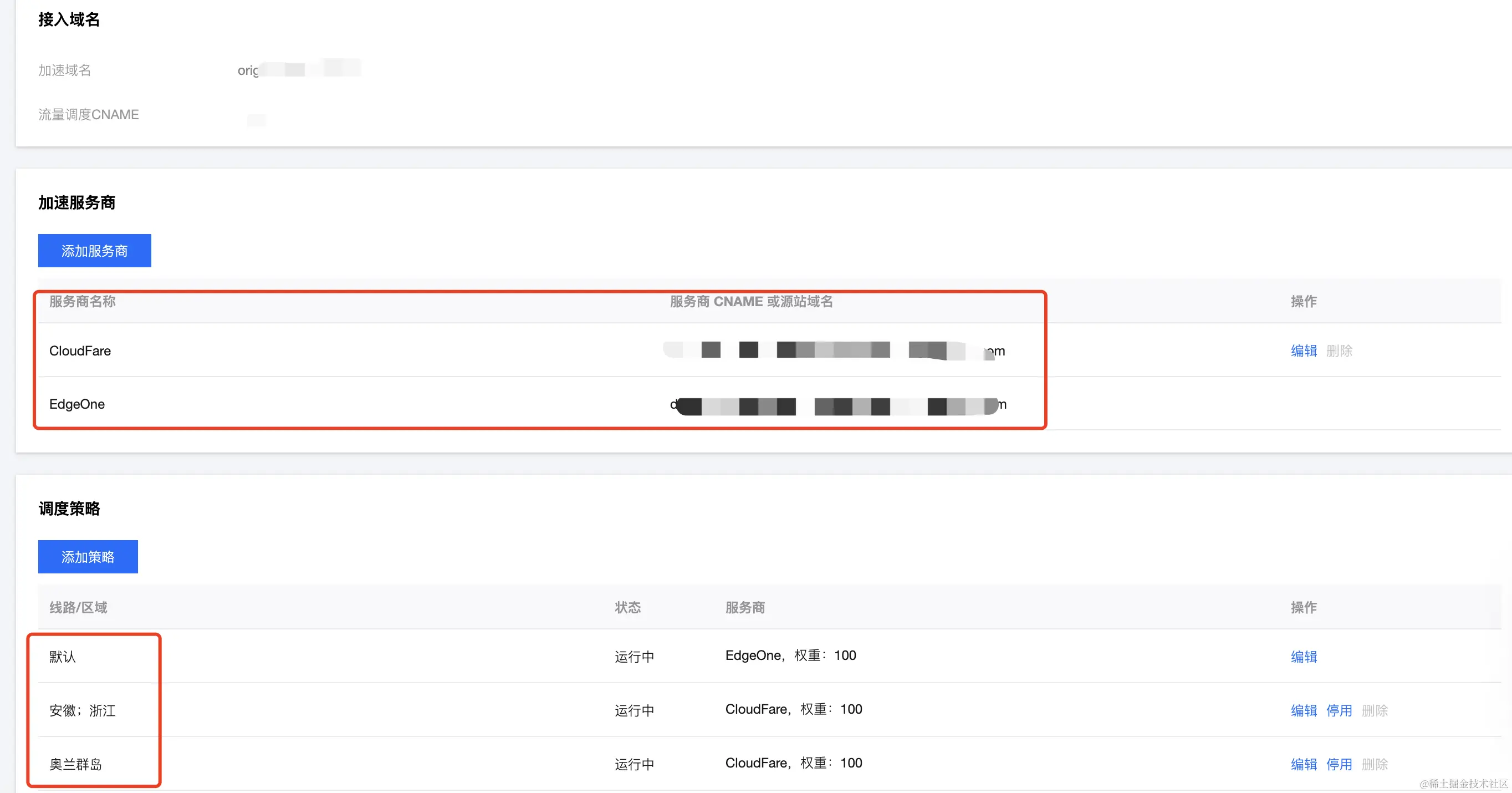The width and height of the screenshot is (1512, 793).
Task: Click the 线路/区域 column header
Action: click(x=78, y=607)
